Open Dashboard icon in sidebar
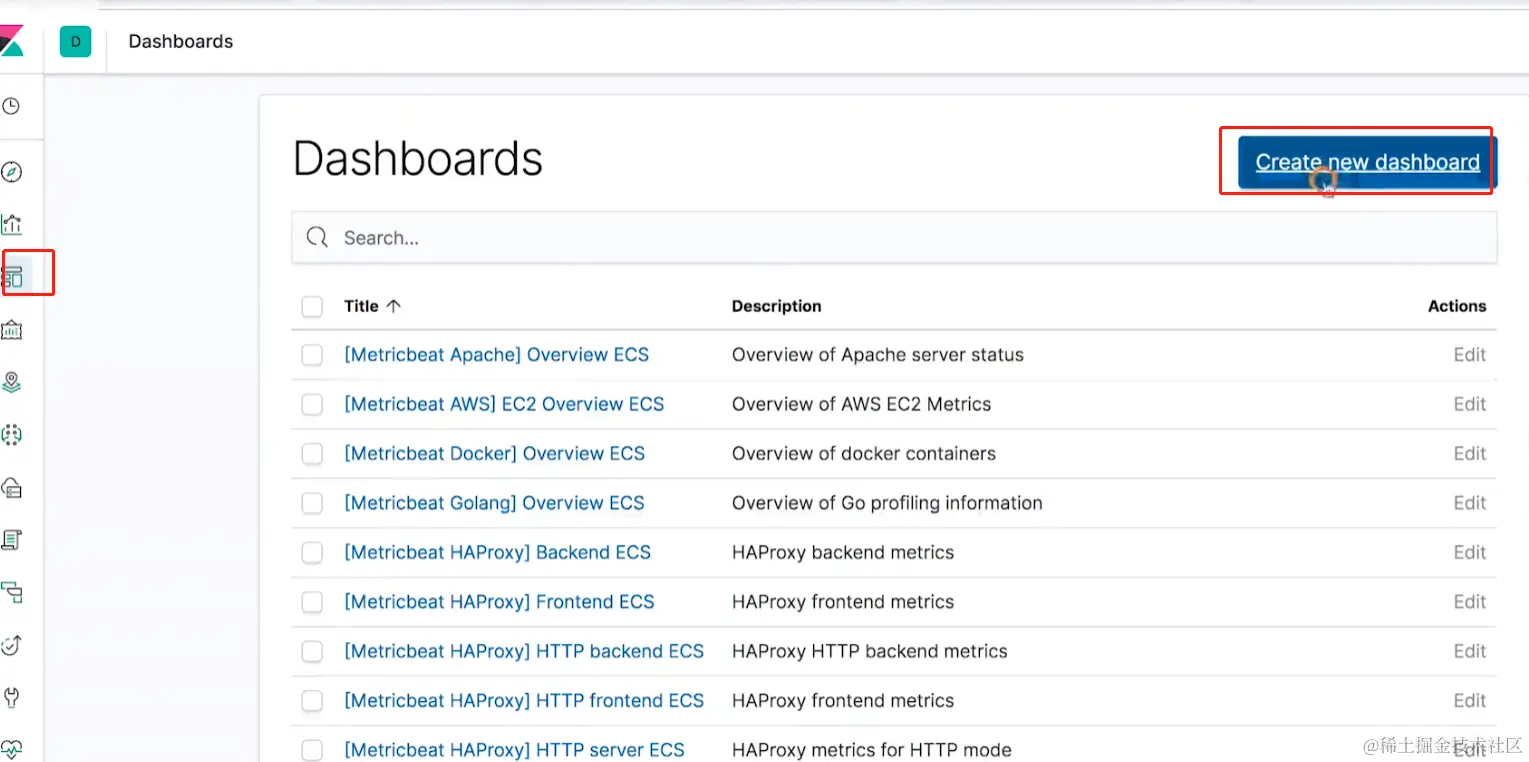Image resolution: width=1529 pixels, height=762 pixels. 13,276
